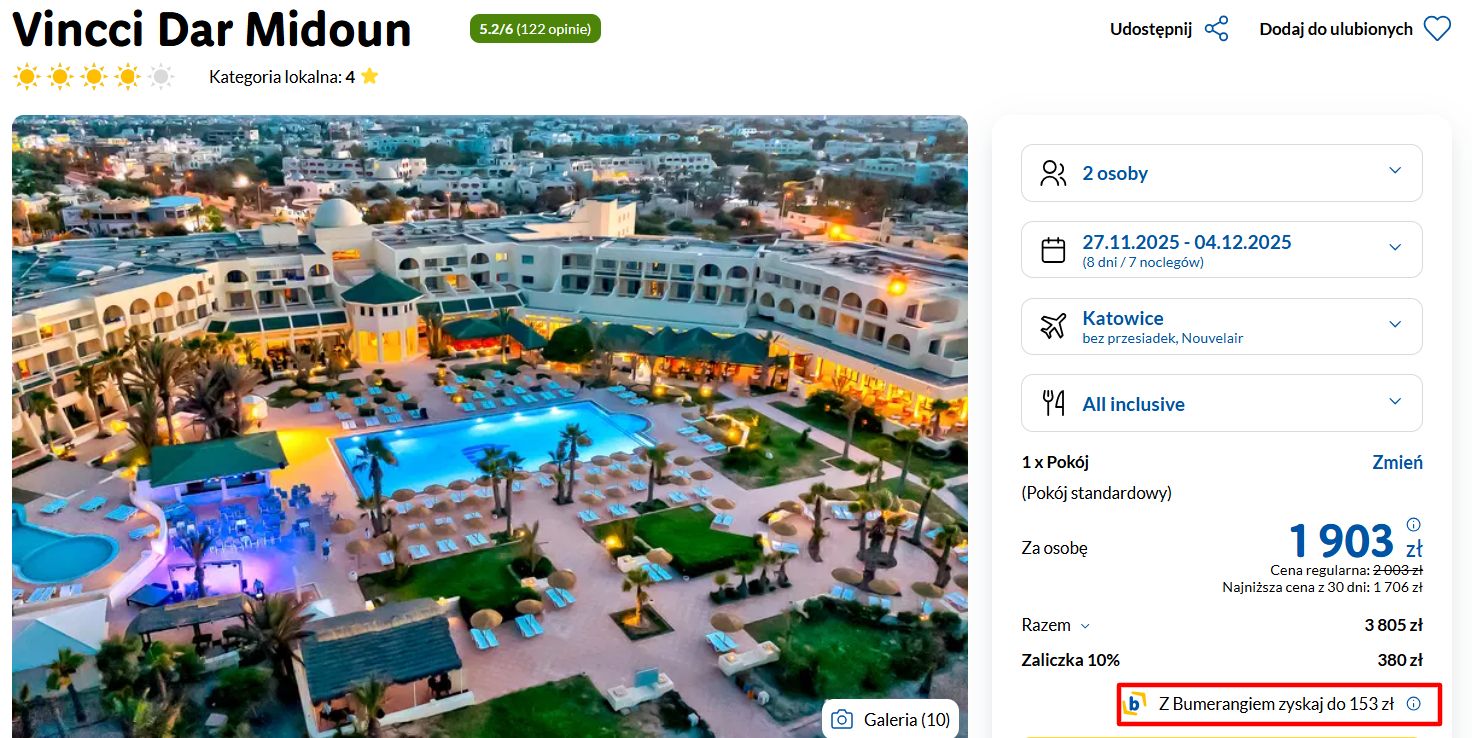Click the camera icon in the Galeria button
The height and width of the screenshot is (738, 1472).
(x=842, y=719)
